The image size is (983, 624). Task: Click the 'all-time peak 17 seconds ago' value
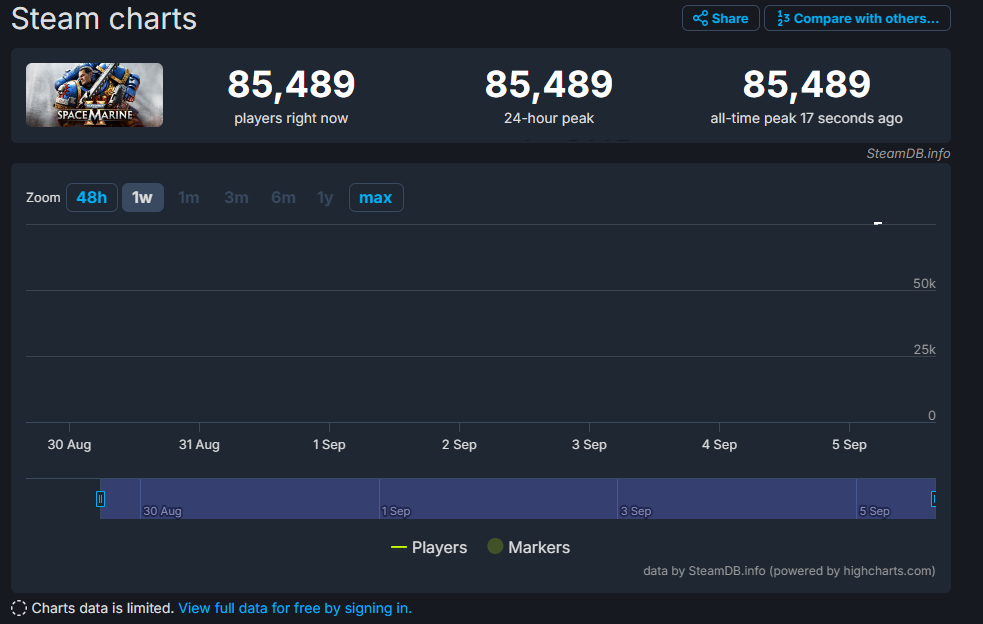point(806,84)
